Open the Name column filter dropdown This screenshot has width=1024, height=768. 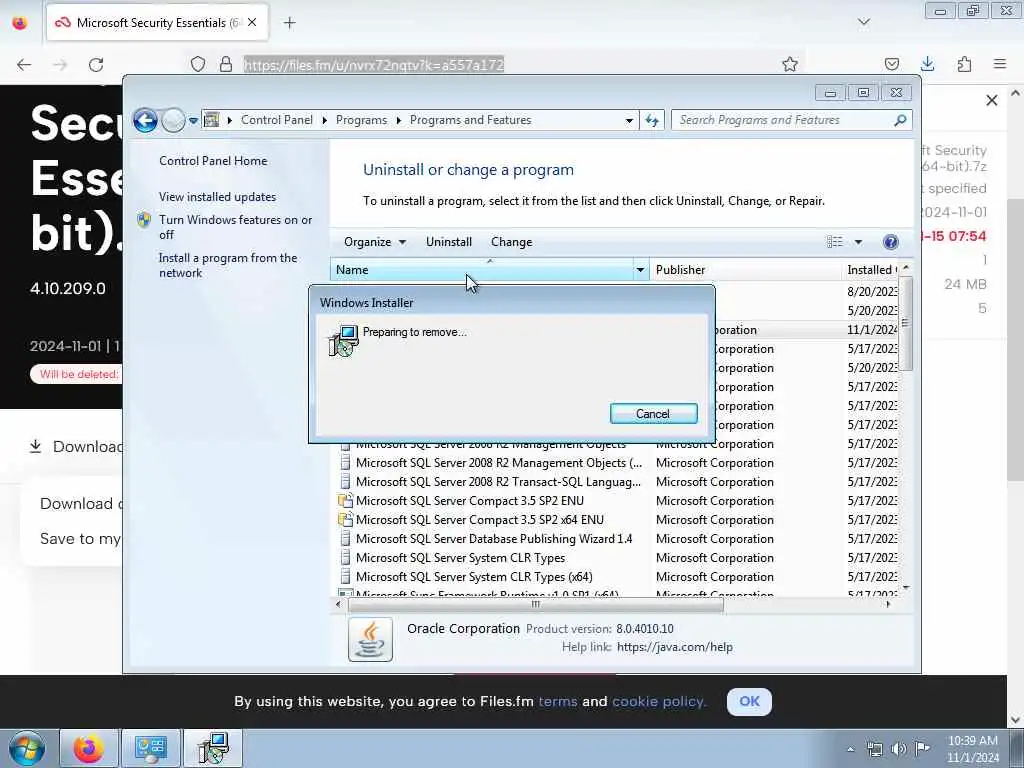641,270
